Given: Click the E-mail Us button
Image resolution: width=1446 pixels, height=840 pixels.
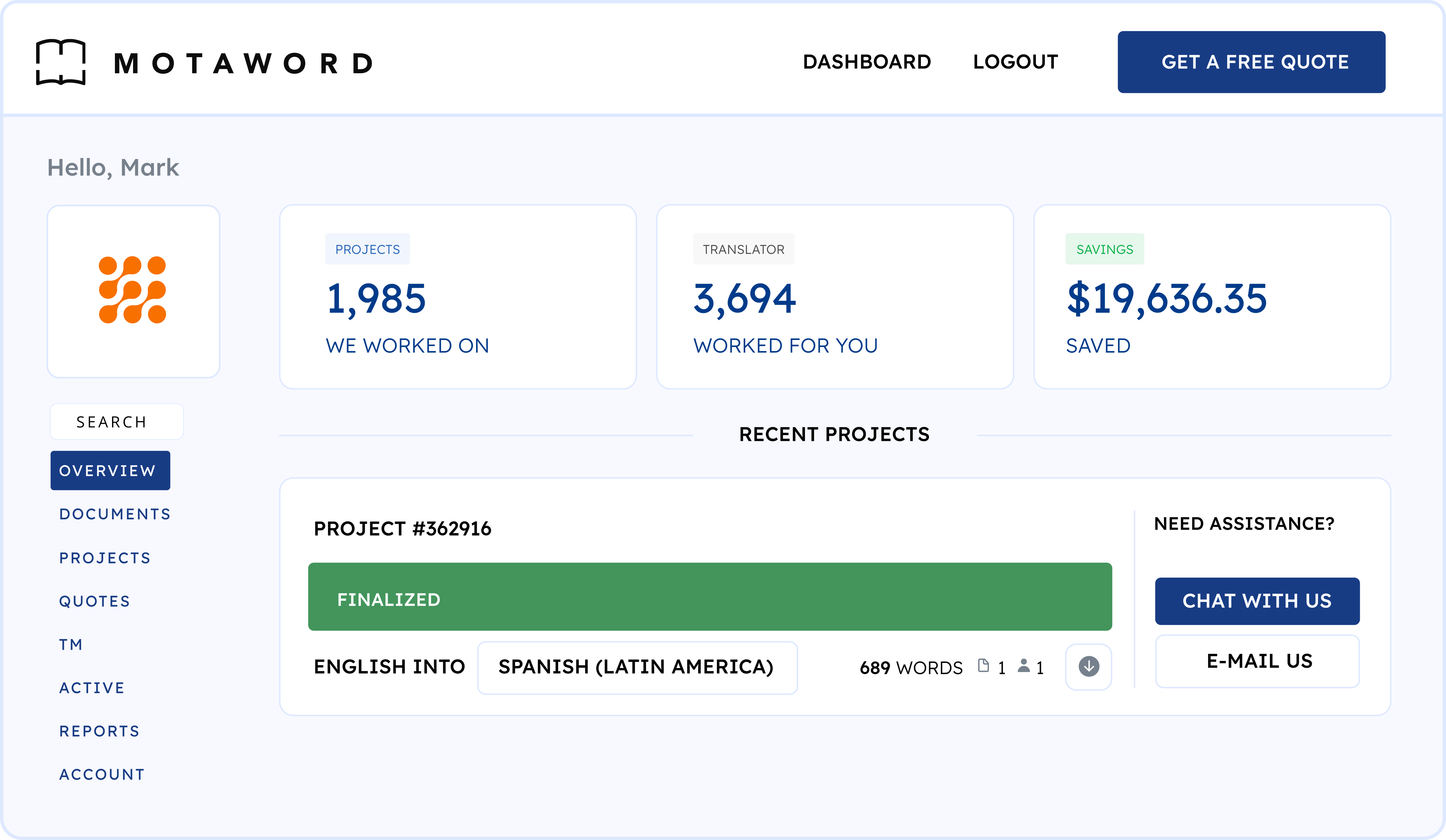Looking at the screenshot, I should 1257,661.
